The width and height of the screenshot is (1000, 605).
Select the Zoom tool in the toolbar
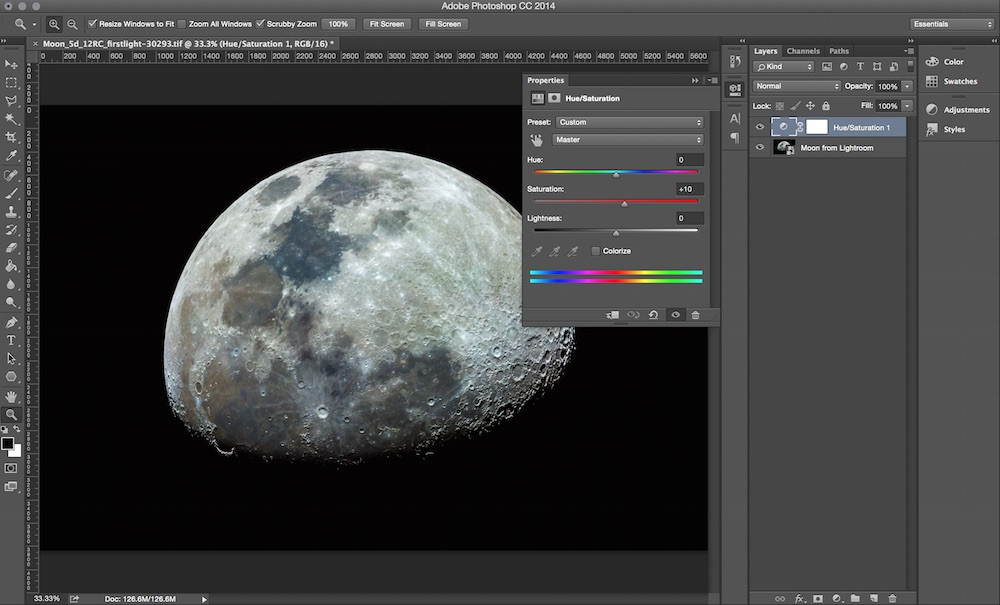[11, 414]
